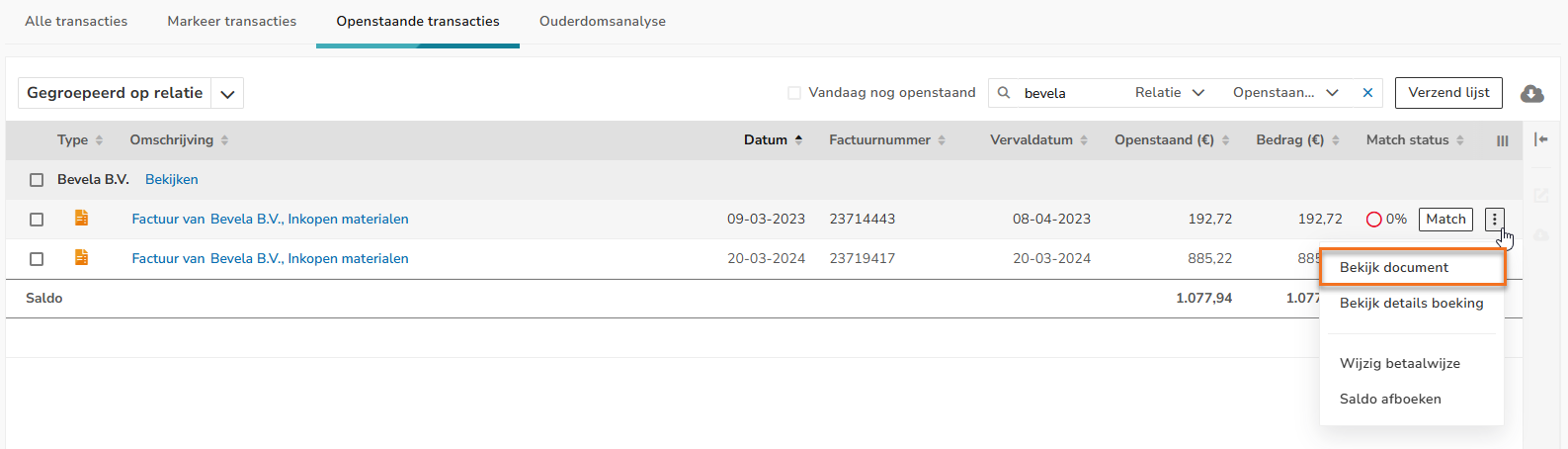The image size is (1568, 449).
Task: Switch to Ouderdomsanalyse tab
Action: coord(602,21)
